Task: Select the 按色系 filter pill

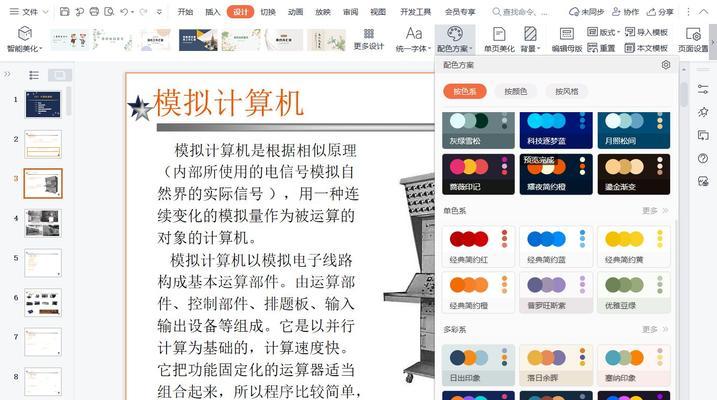Action: point(465,91)
